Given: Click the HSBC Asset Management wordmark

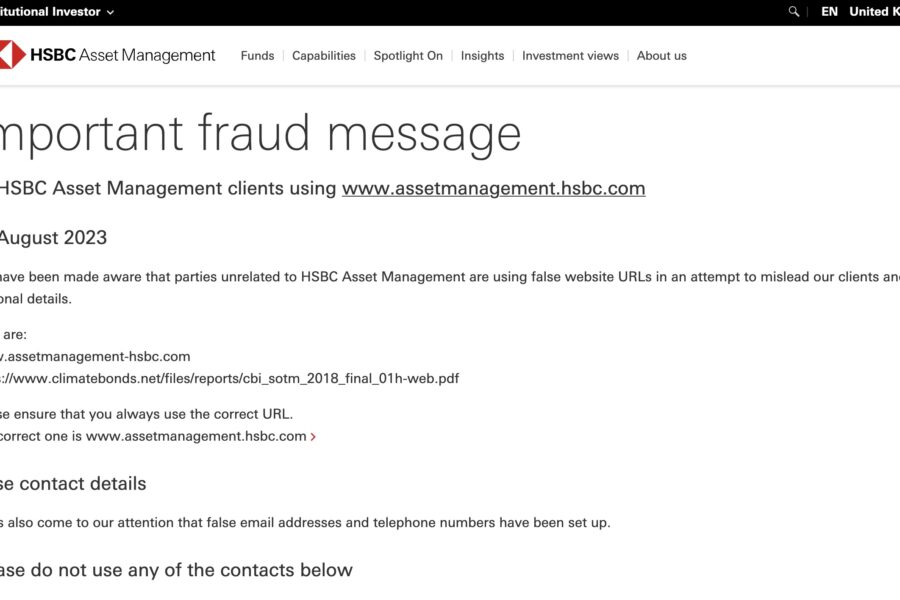Looking at the screenshot, I should click(x=122, y=55).
